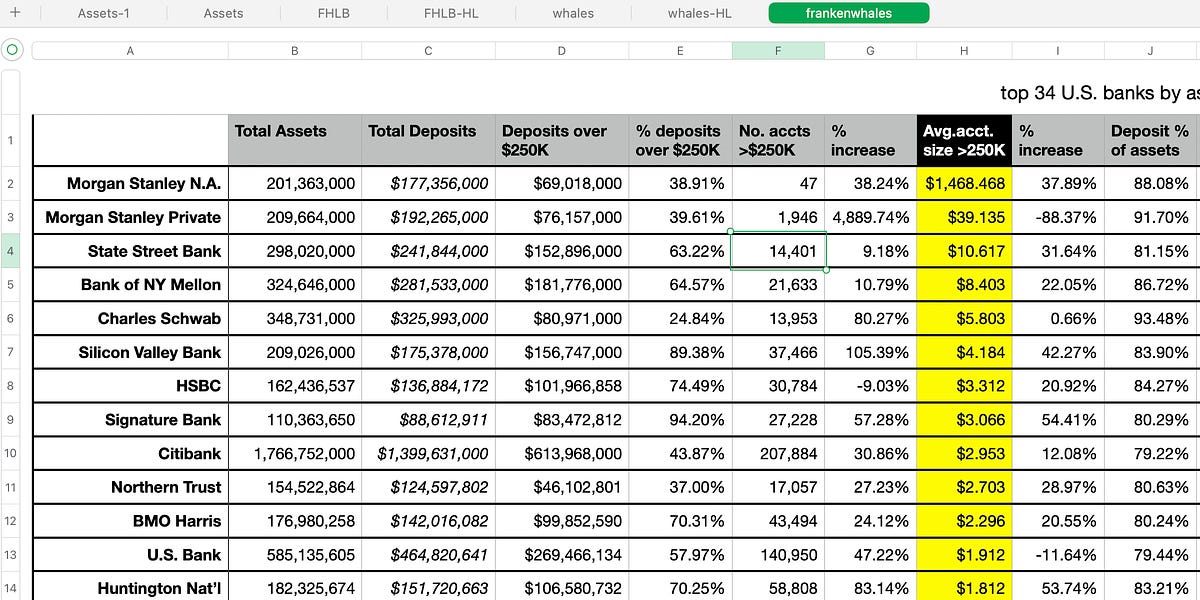Click the Deposit % of assets header
Screen dimensions: 1200x600
pos(1150,140)
